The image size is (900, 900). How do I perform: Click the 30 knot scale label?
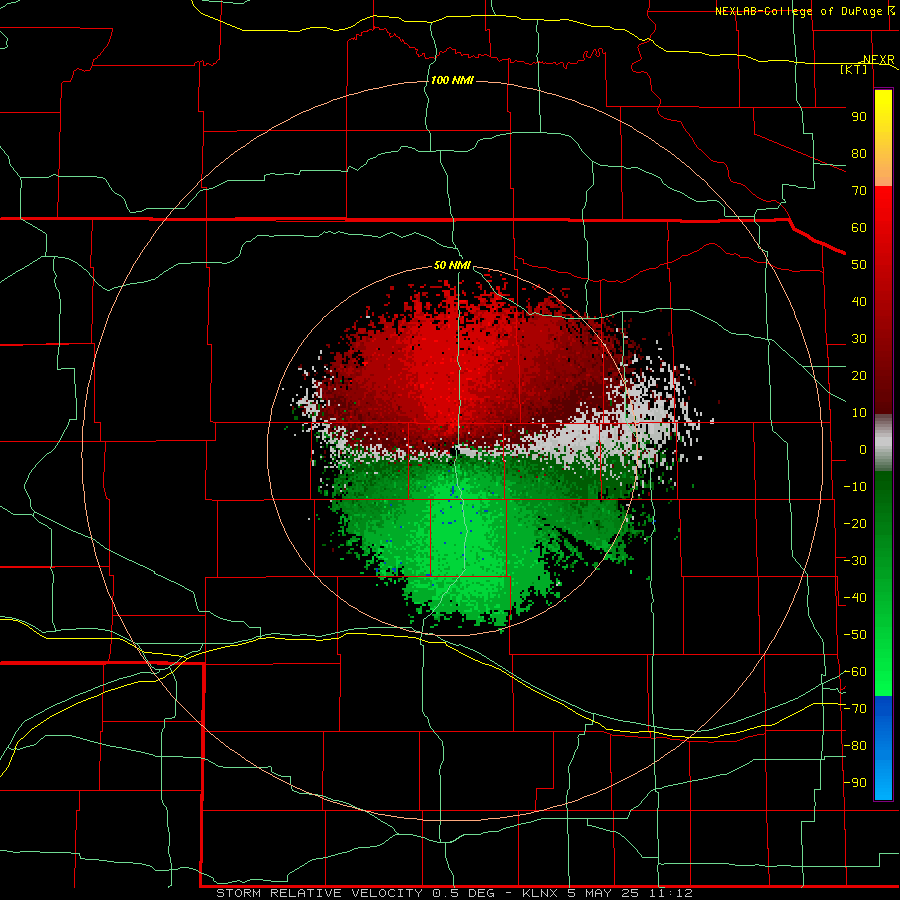point(859,339)
